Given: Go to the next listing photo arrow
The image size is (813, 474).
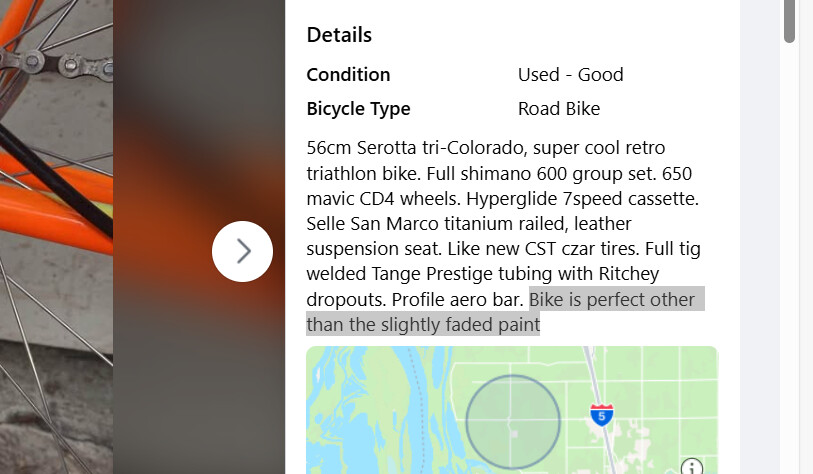Looking at the screenshot, I should point(242,252).
